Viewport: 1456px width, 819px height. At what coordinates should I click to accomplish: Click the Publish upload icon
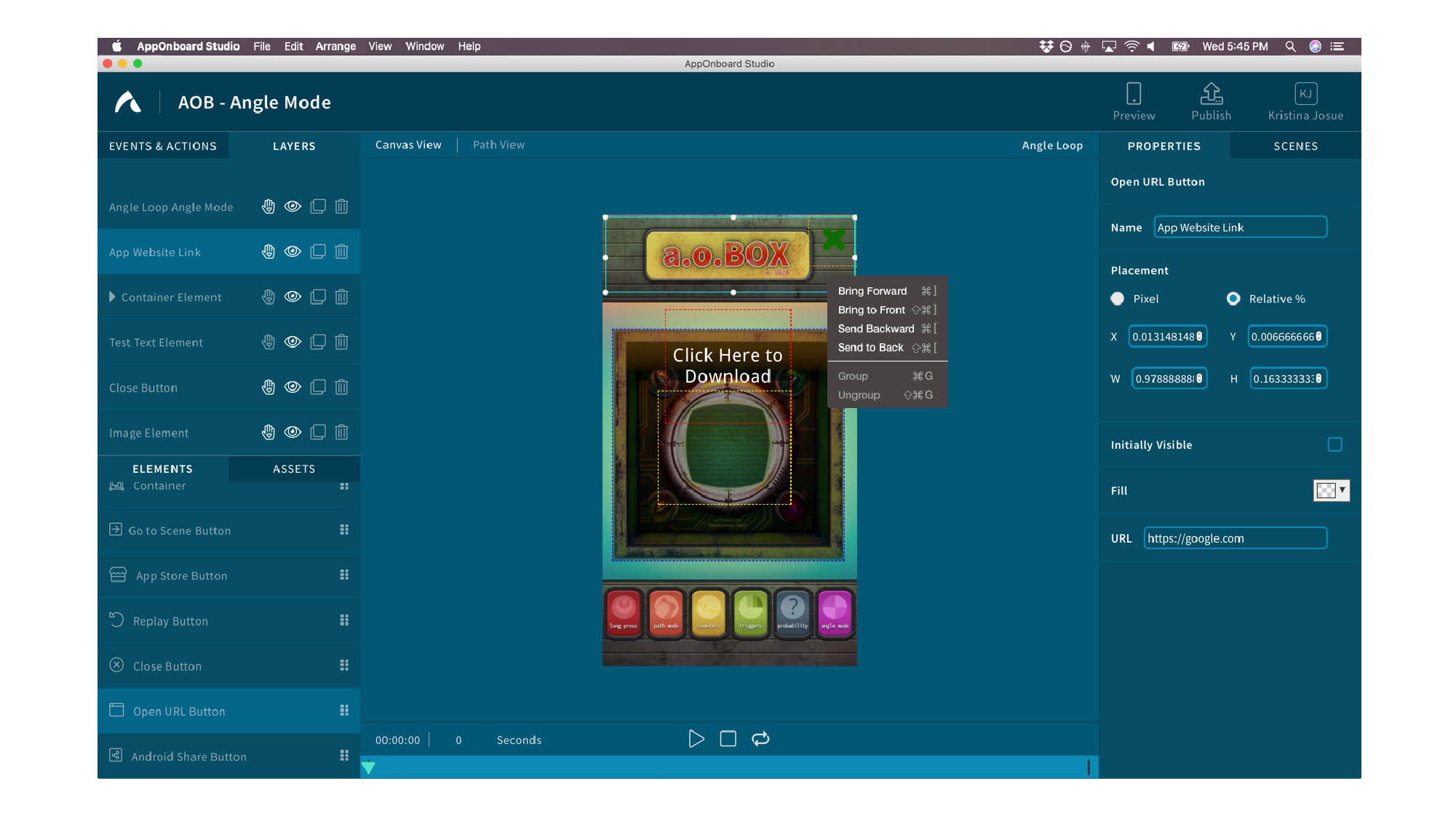coord(1211,94)
